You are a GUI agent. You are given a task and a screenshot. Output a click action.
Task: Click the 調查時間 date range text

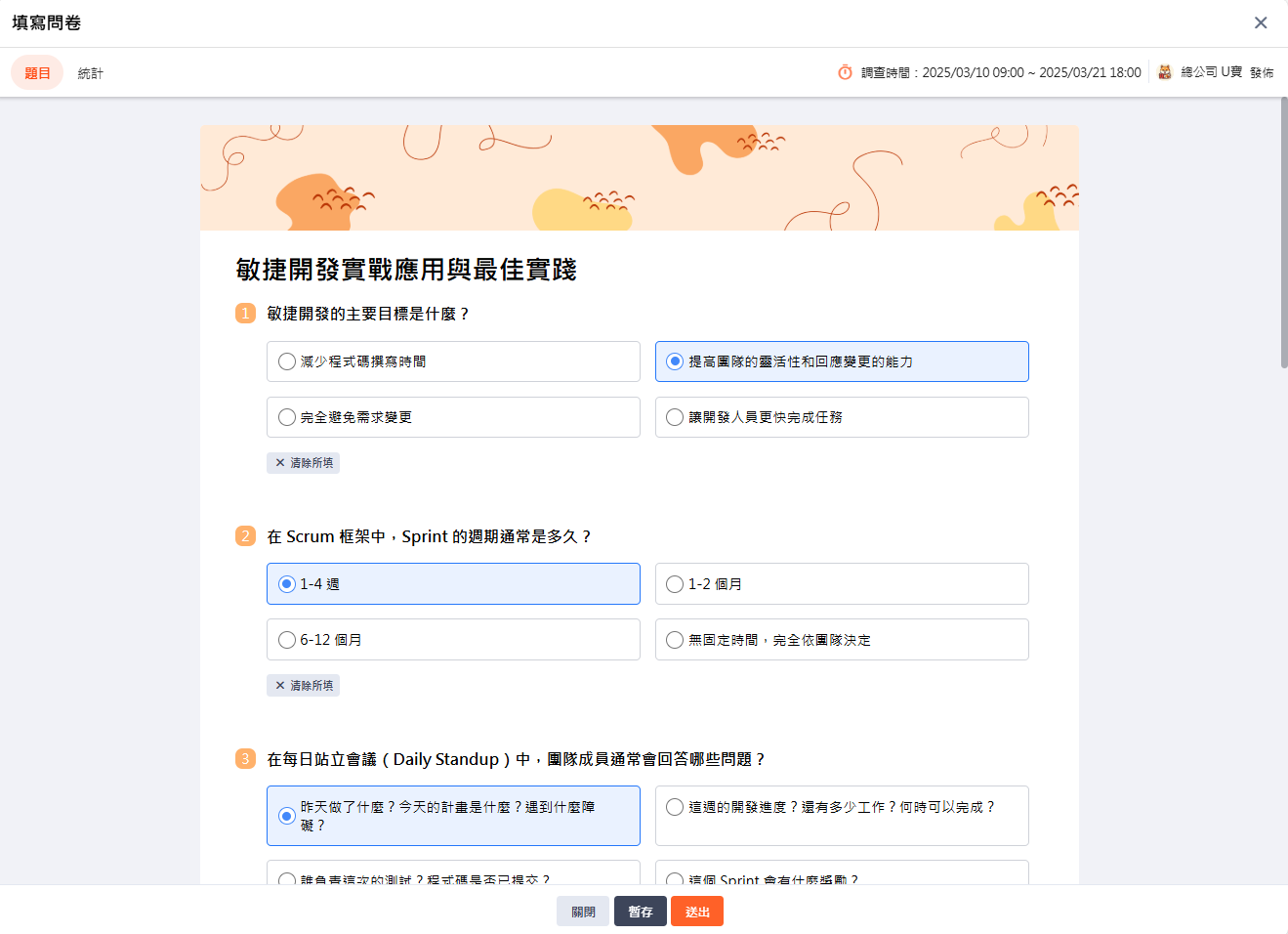(1001, 73)
